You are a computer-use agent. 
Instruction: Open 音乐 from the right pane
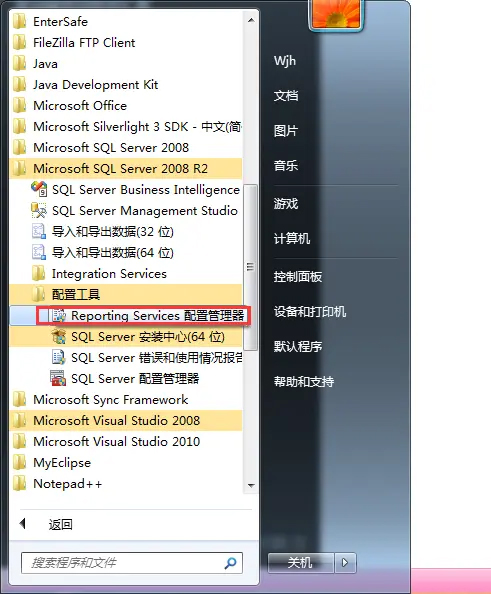[286, 166]
